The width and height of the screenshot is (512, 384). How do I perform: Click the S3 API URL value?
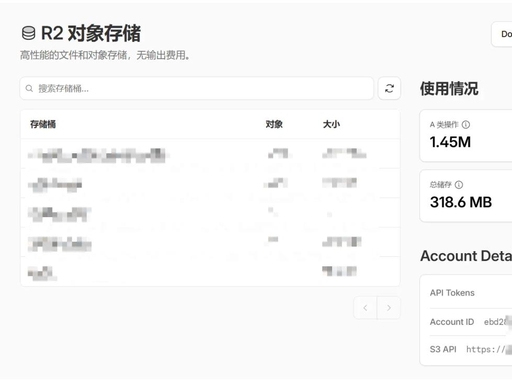click(x=489, y=349)
